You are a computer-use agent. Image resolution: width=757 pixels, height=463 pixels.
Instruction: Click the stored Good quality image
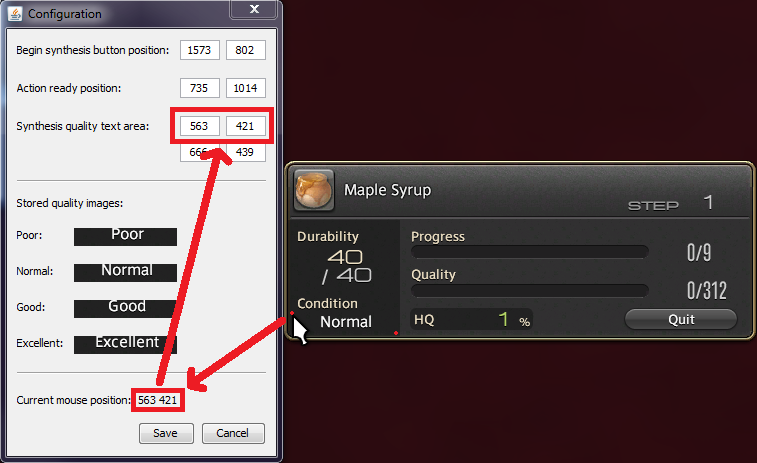125,309
